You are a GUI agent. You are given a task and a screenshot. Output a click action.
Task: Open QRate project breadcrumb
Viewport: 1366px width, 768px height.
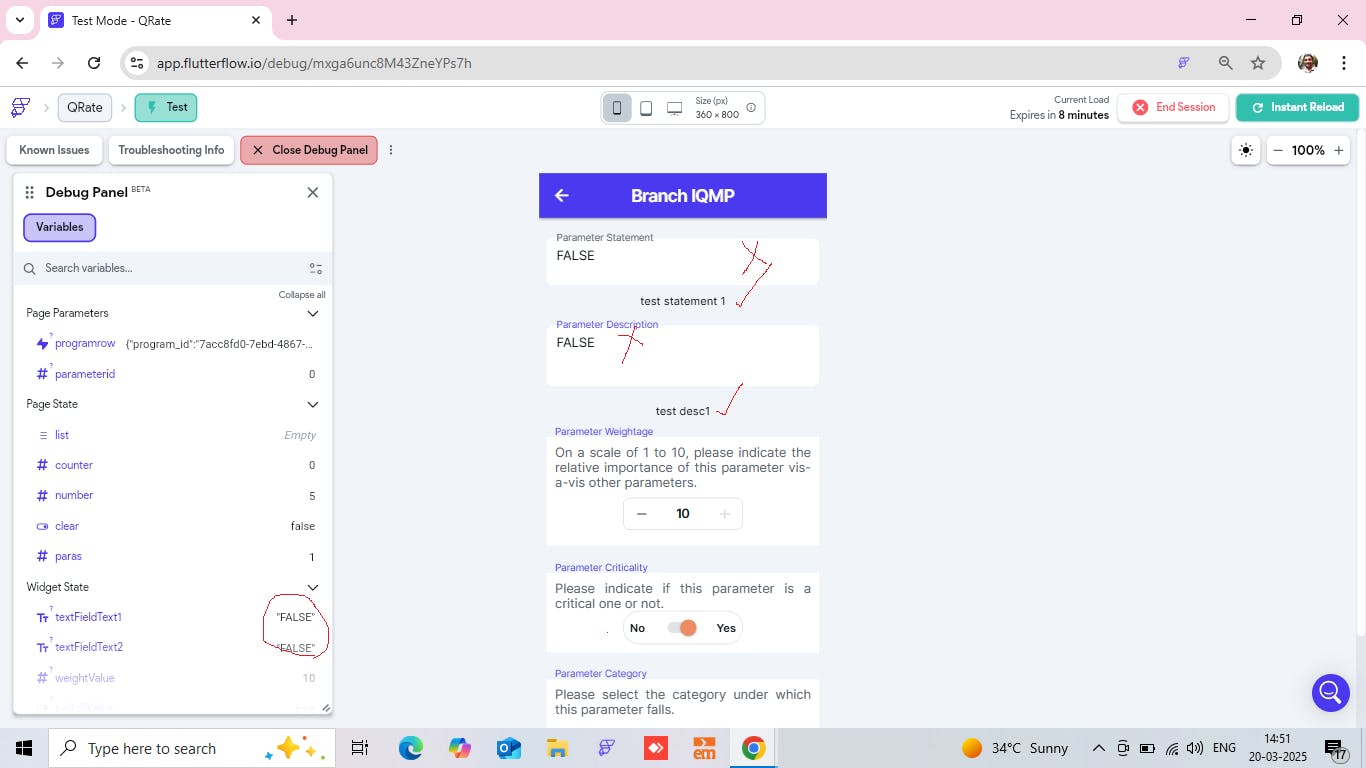(85, 107)
